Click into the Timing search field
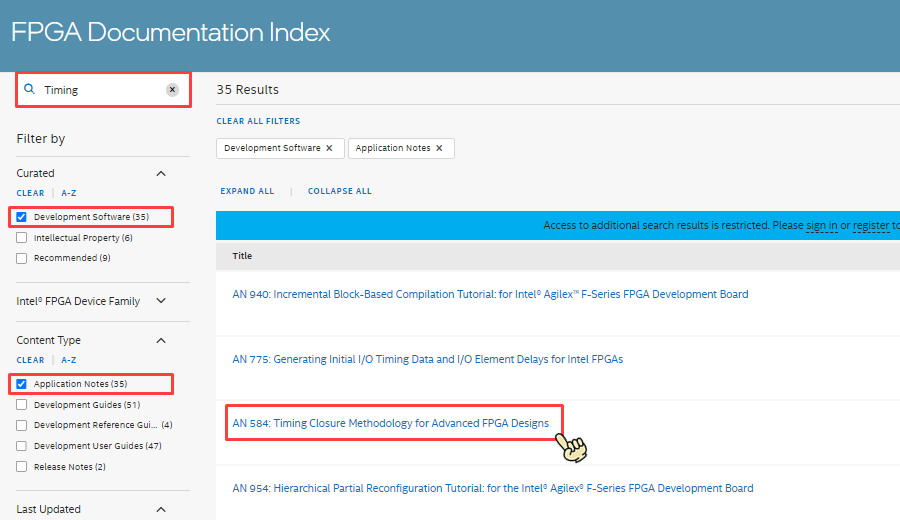Viewport: 900px width, 520px height. pos(103,90)
